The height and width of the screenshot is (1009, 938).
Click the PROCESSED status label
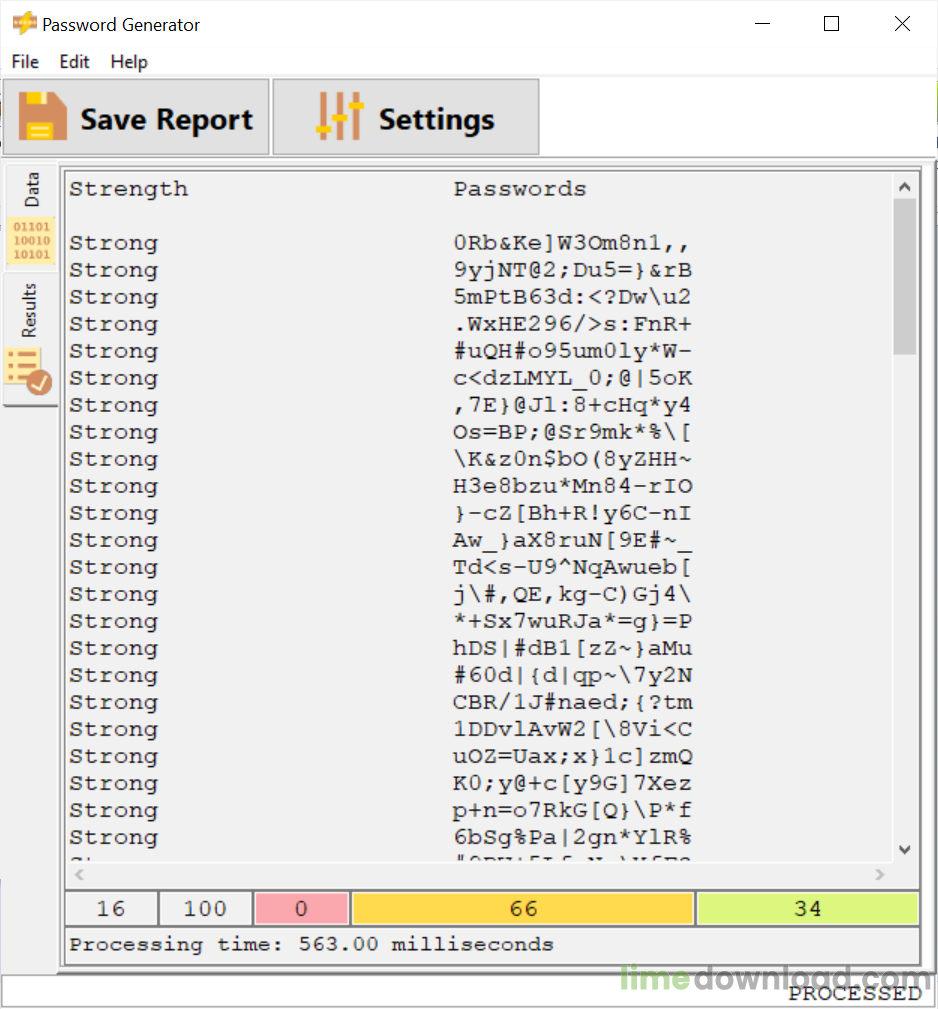point(856,993)
